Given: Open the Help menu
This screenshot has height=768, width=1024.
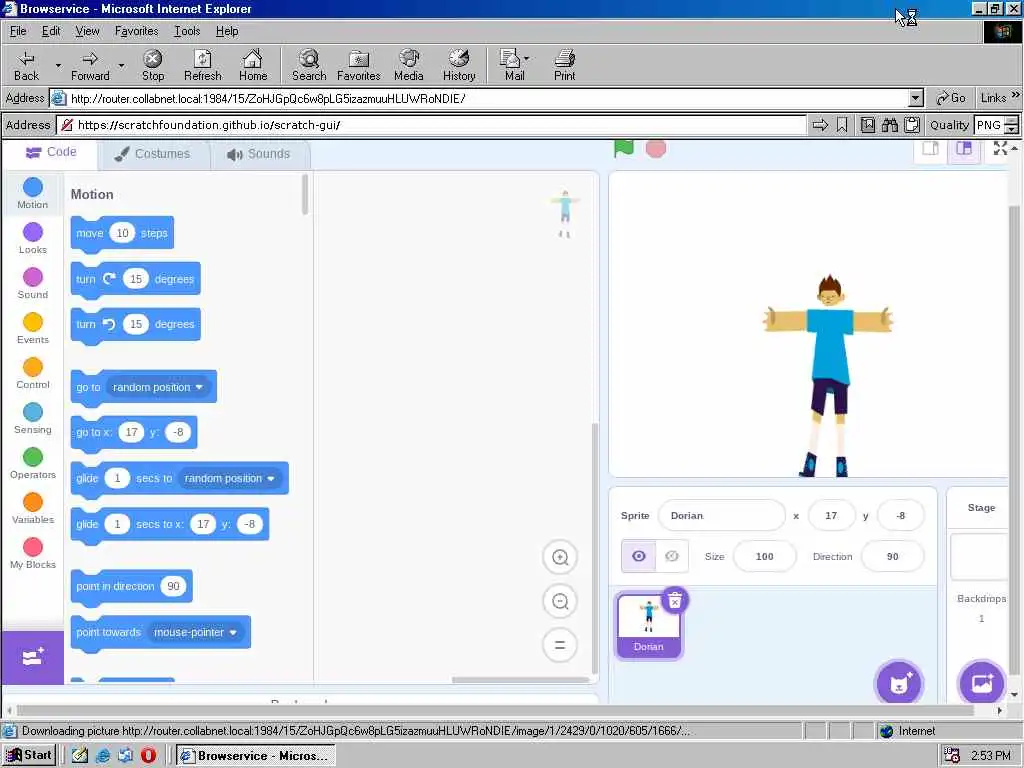Looking at the screenshot, I should click(227, 31).
